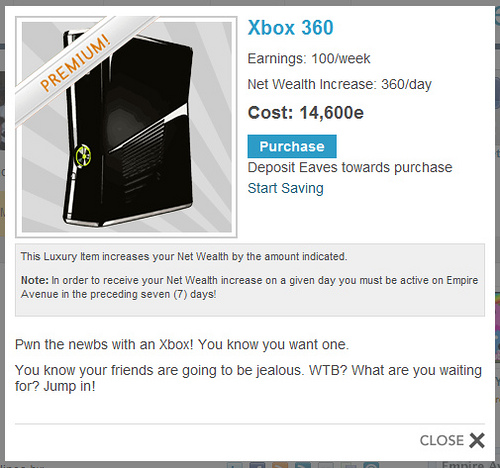Screen dimensions: 500x468
Task: Click the green power button on the Xbox
Action: pos(83,156)
